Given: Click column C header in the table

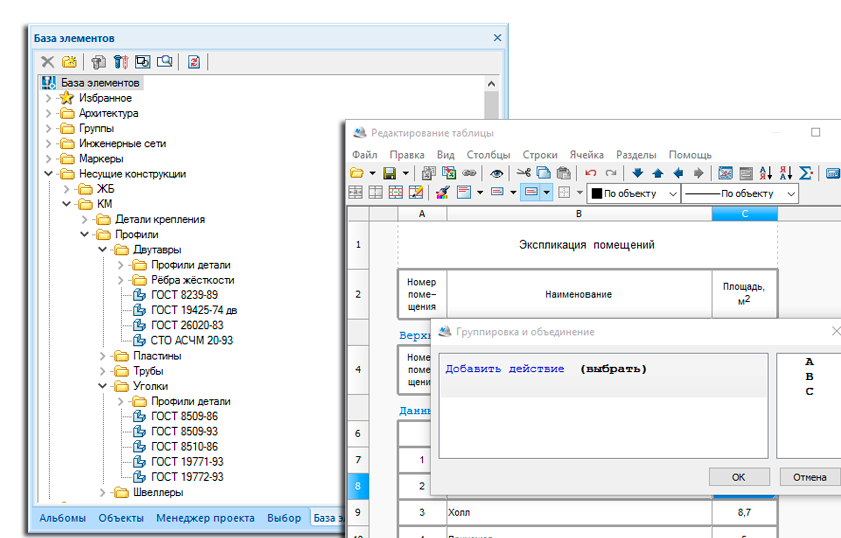Looking at the screenshot, I should [744, 213].
